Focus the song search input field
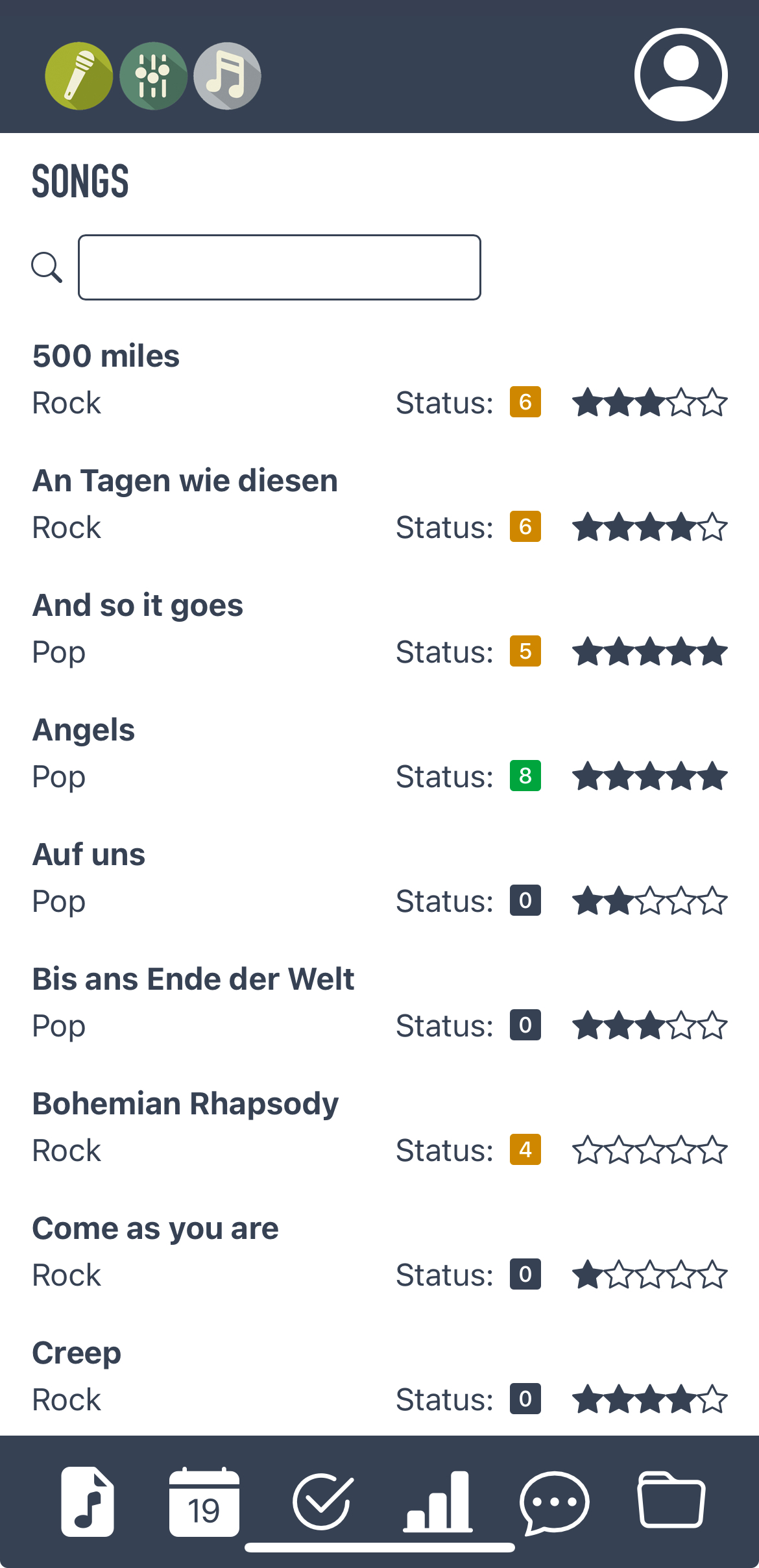 (x=279, y=267)
